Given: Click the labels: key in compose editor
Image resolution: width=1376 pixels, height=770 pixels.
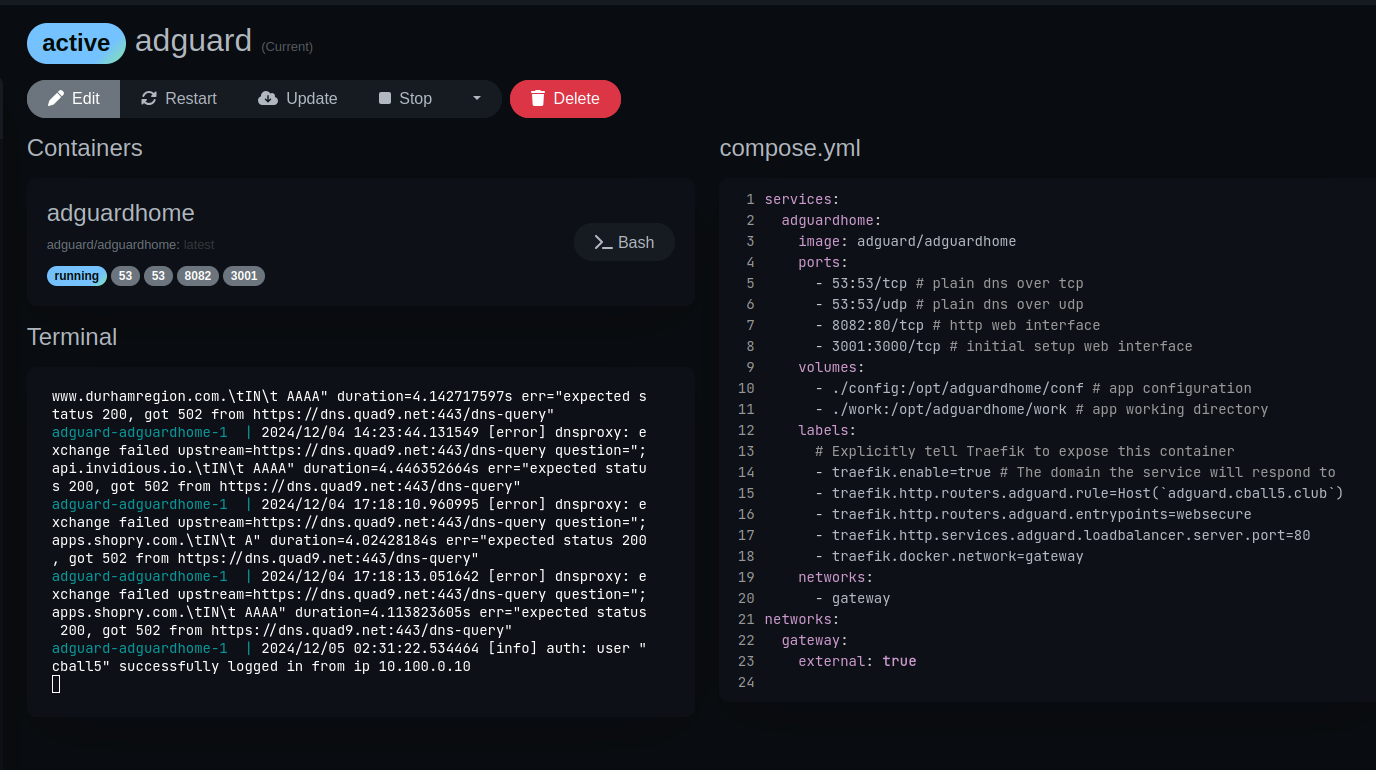Looking at the screenshot, I should point(827,430).
